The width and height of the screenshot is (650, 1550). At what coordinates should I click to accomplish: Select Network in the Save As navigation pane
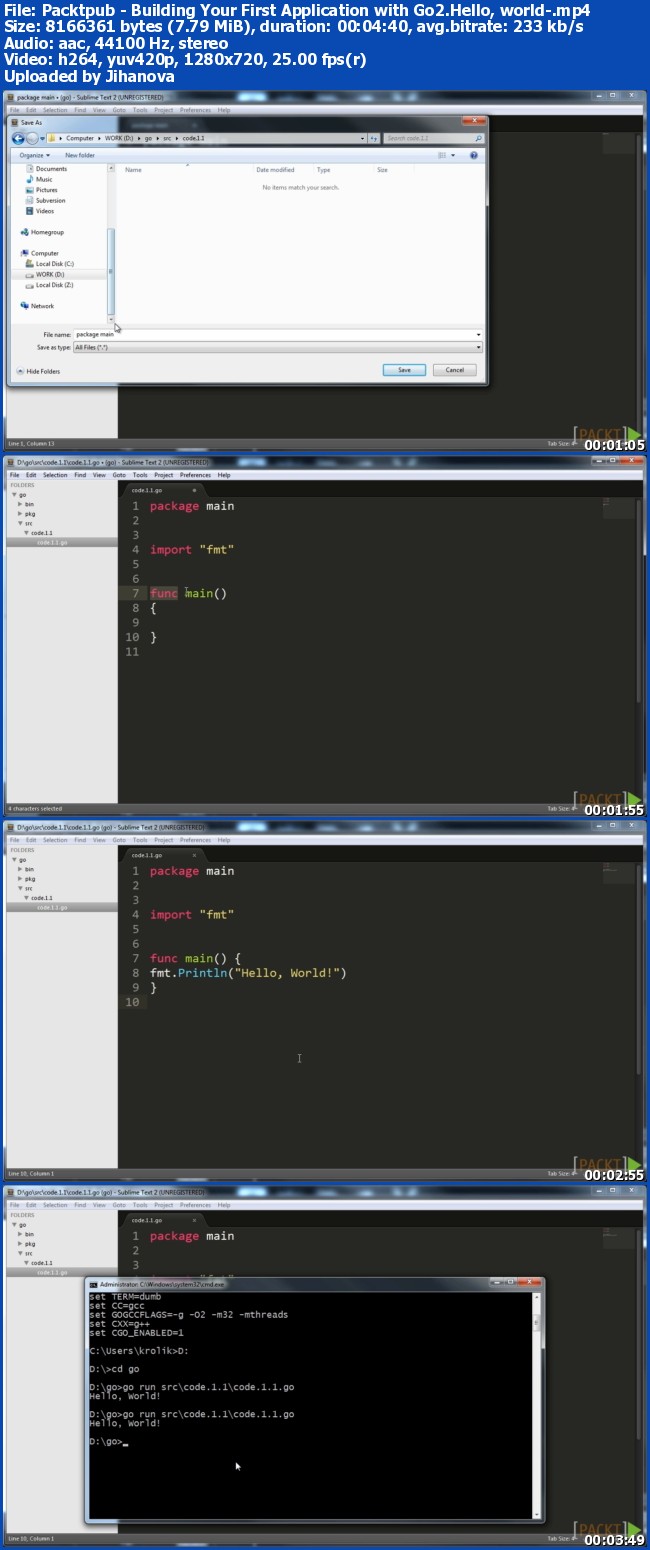(38, 306)
